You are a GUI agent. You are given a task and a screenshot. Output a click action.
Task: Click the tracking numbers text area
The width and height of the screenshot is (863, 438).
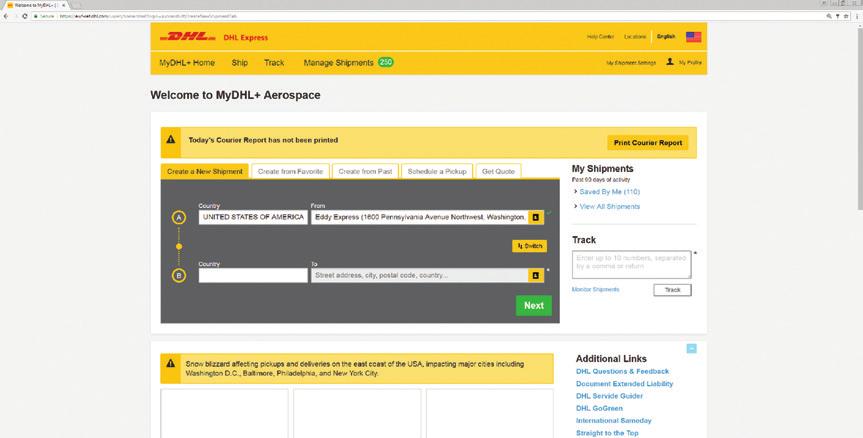pyautogui.click(x=631, y=265)
